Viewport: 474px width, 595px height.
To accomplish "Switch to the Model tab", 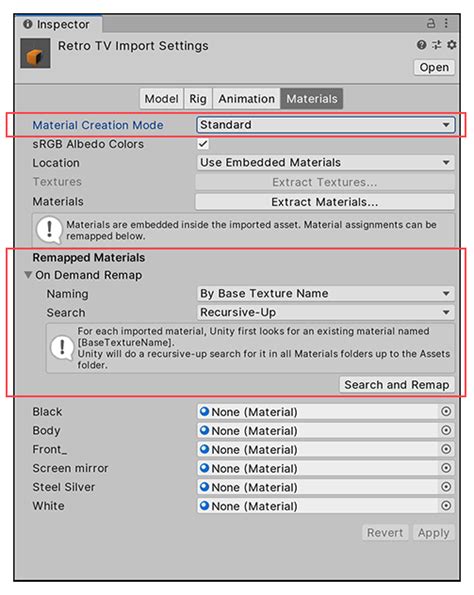I will click(161, 99).
